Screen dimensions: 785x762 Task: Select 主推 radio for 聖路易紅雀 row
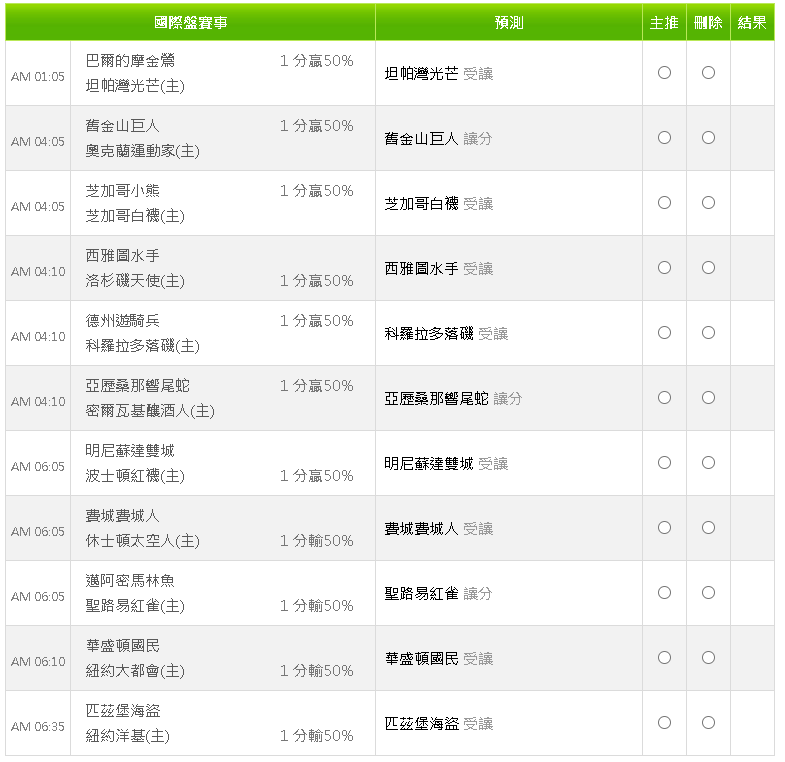(x=664, y=593)
